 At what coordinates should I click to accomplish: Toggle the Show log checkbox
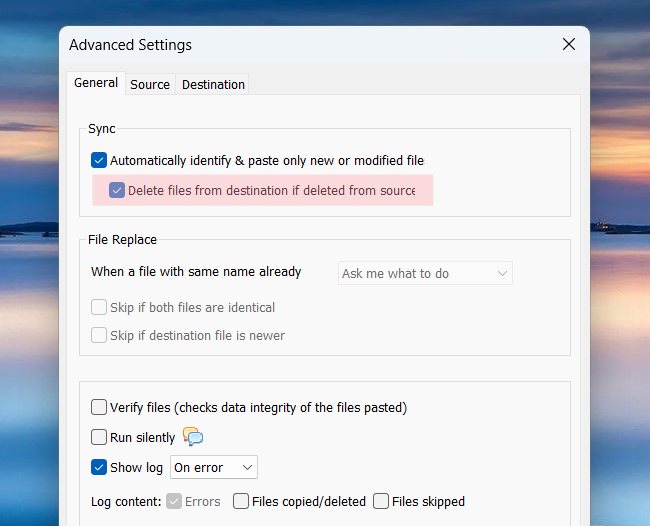99,467
